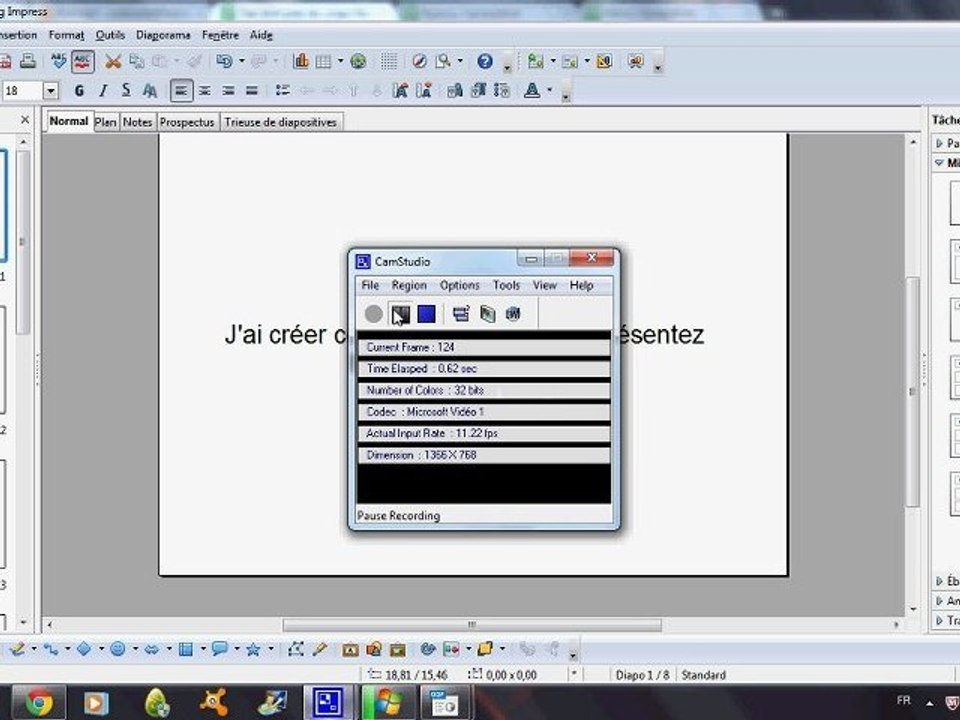Click the Insert table icon
960x720 pixels.
(x=323, y=61)
